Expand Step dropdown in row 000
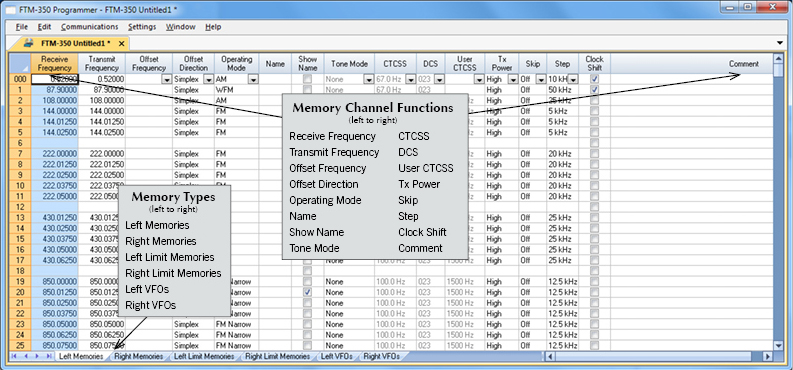 [x=573, y=79]
